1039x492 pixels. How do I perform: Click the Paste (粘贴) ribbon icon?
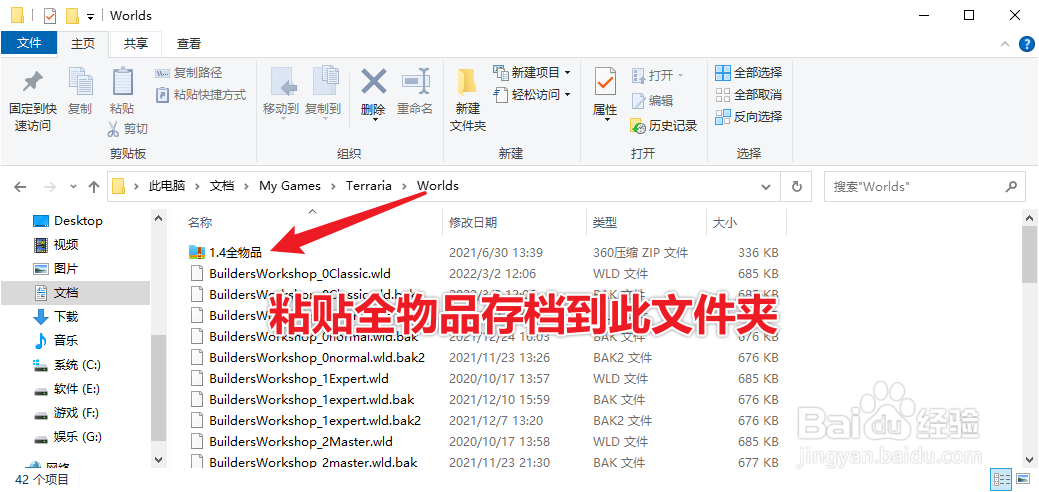click(122, 82)
